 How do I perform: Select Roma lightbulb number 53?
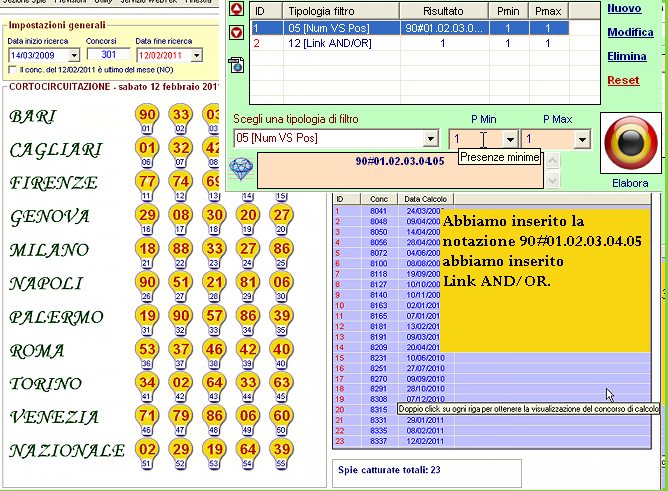coord(147,349)
